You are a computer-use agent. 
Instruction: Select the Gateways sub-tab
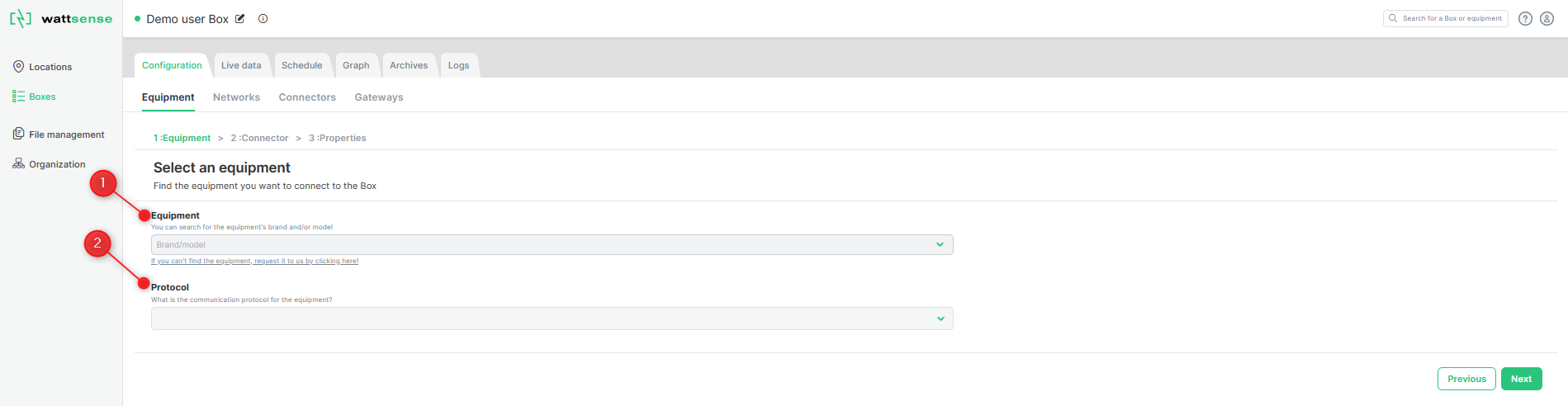click(x=379, y=97)
